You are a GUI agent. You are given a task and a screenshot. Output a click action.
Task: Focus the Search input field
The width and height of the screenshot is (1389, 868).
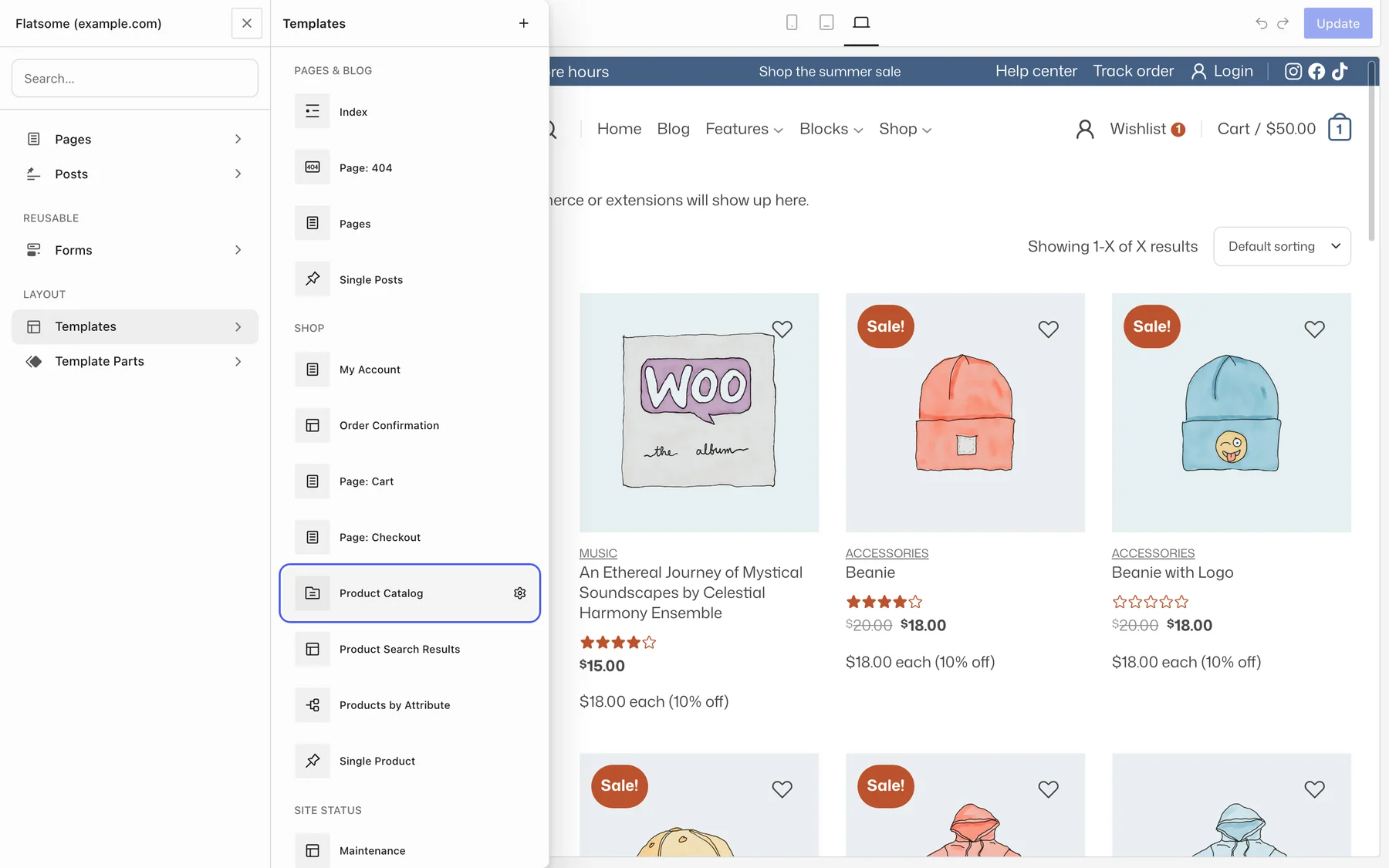coord(135,79)
